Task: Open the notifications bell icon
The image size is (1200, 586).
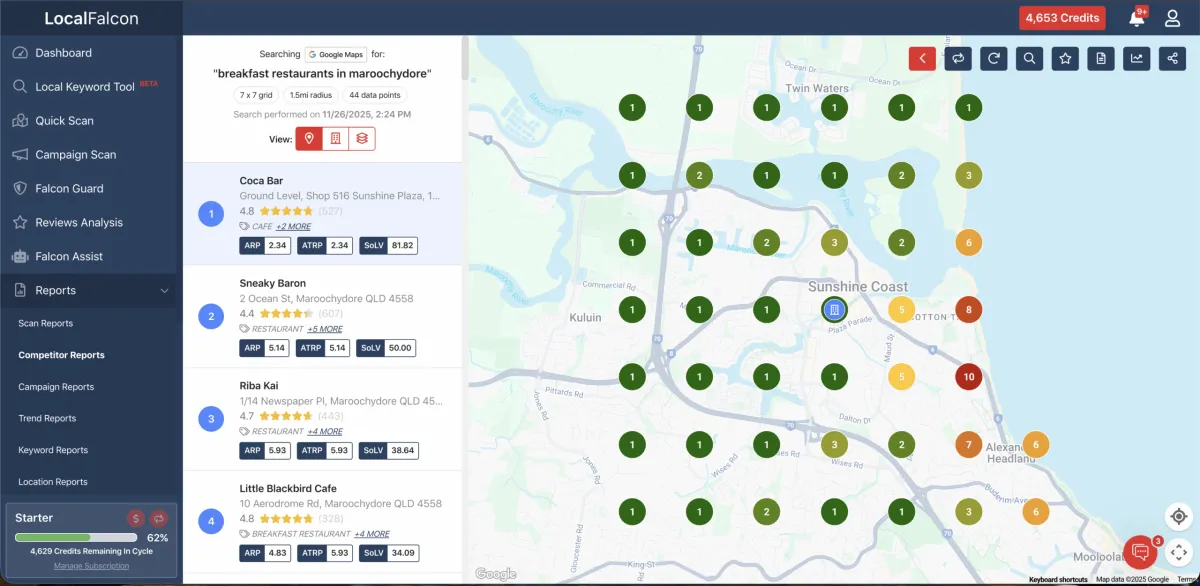Action: [x=1137, y=18]
